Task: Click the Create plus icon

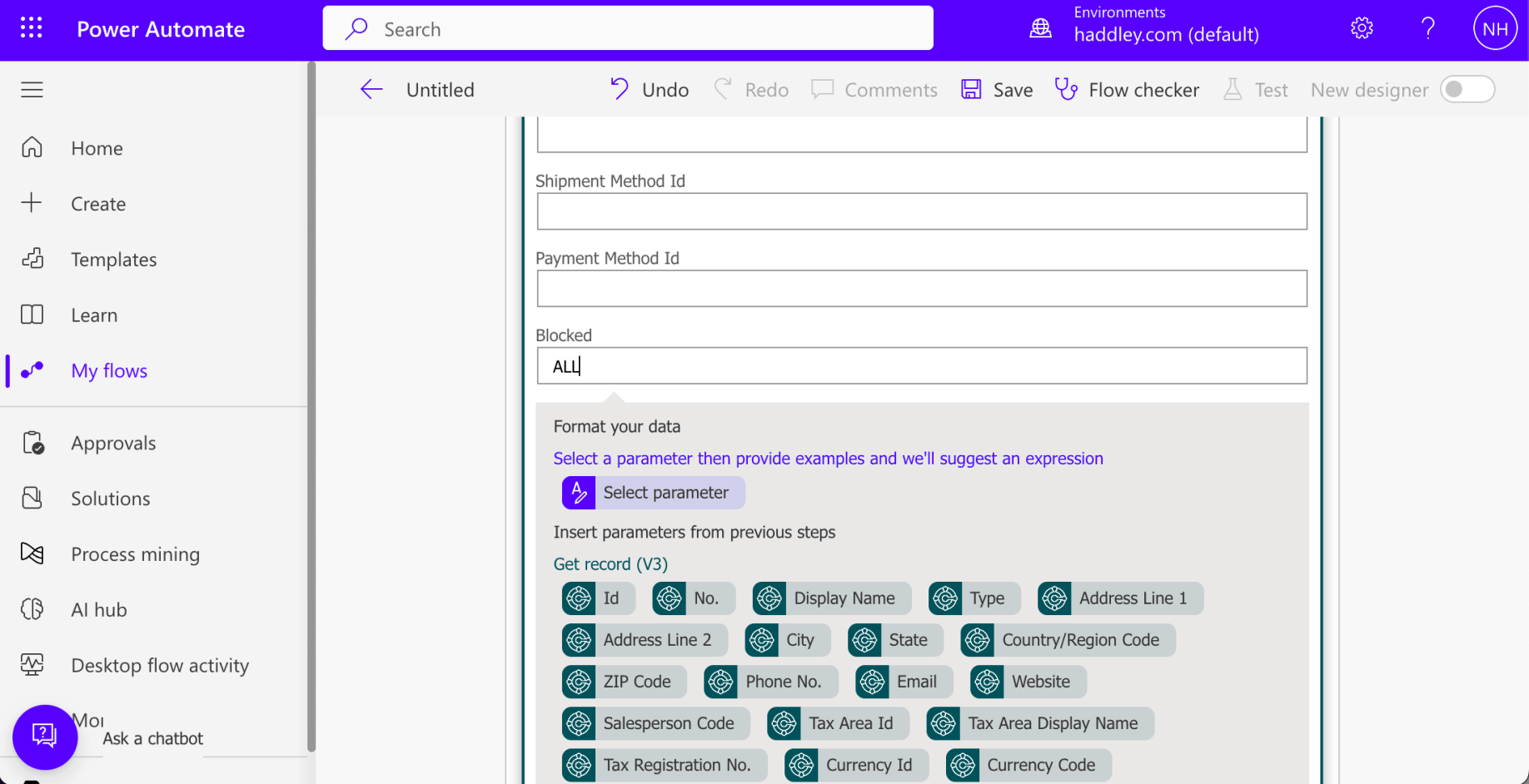Action: tap(32, 203)
